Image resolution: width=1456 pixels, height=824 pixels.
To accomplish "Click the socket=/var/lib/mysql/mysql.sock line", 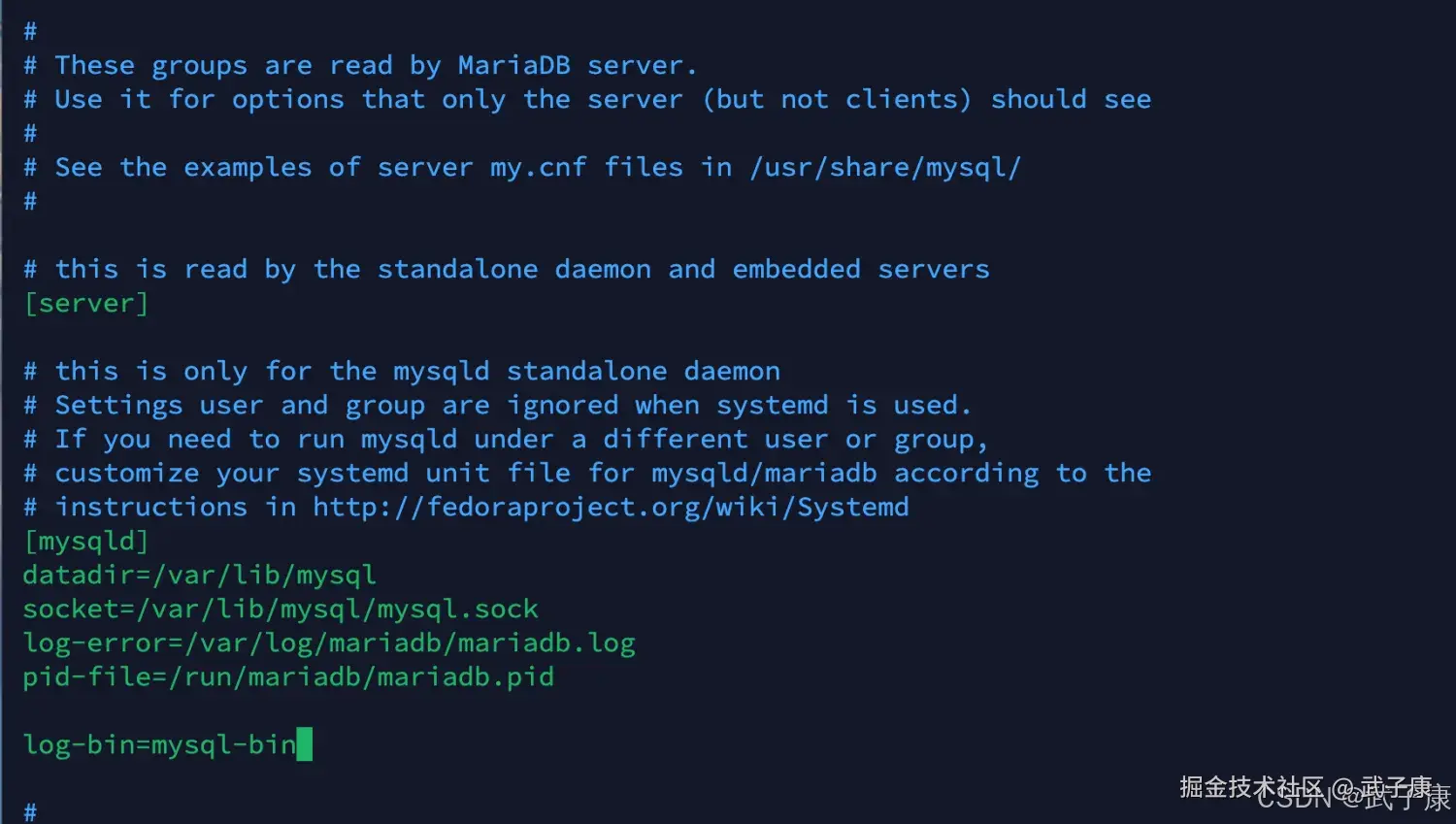I will tap(281, 609).
